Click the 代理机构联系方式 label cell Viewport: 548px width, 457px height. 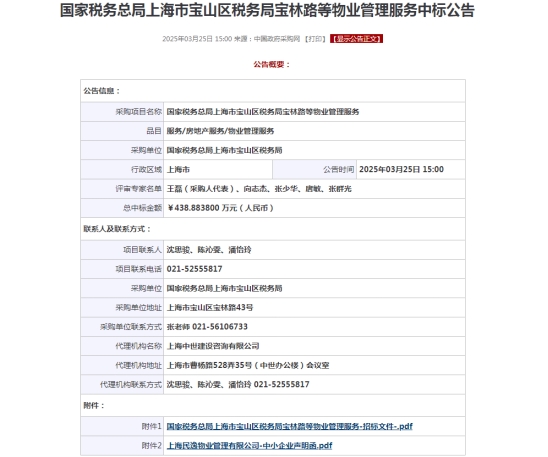pos(122,384)
